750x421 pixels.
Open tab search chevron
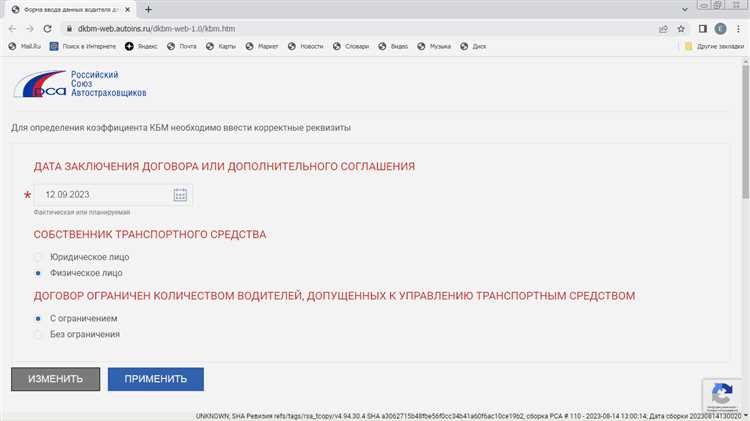click(684, 9)
